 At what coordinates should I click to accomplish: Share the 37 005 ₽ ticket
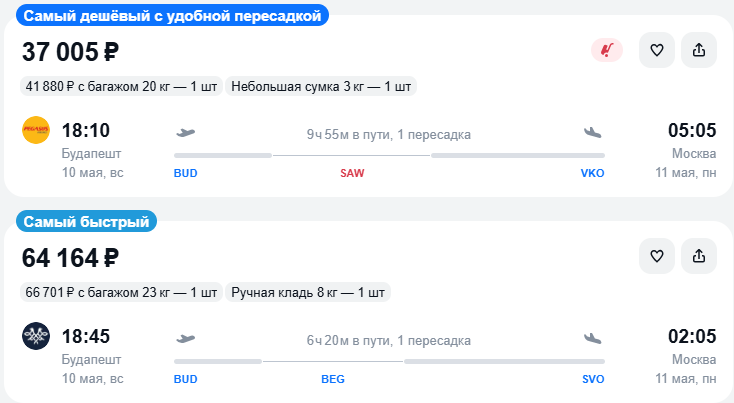pyautogui.click(x=699, y=50)
